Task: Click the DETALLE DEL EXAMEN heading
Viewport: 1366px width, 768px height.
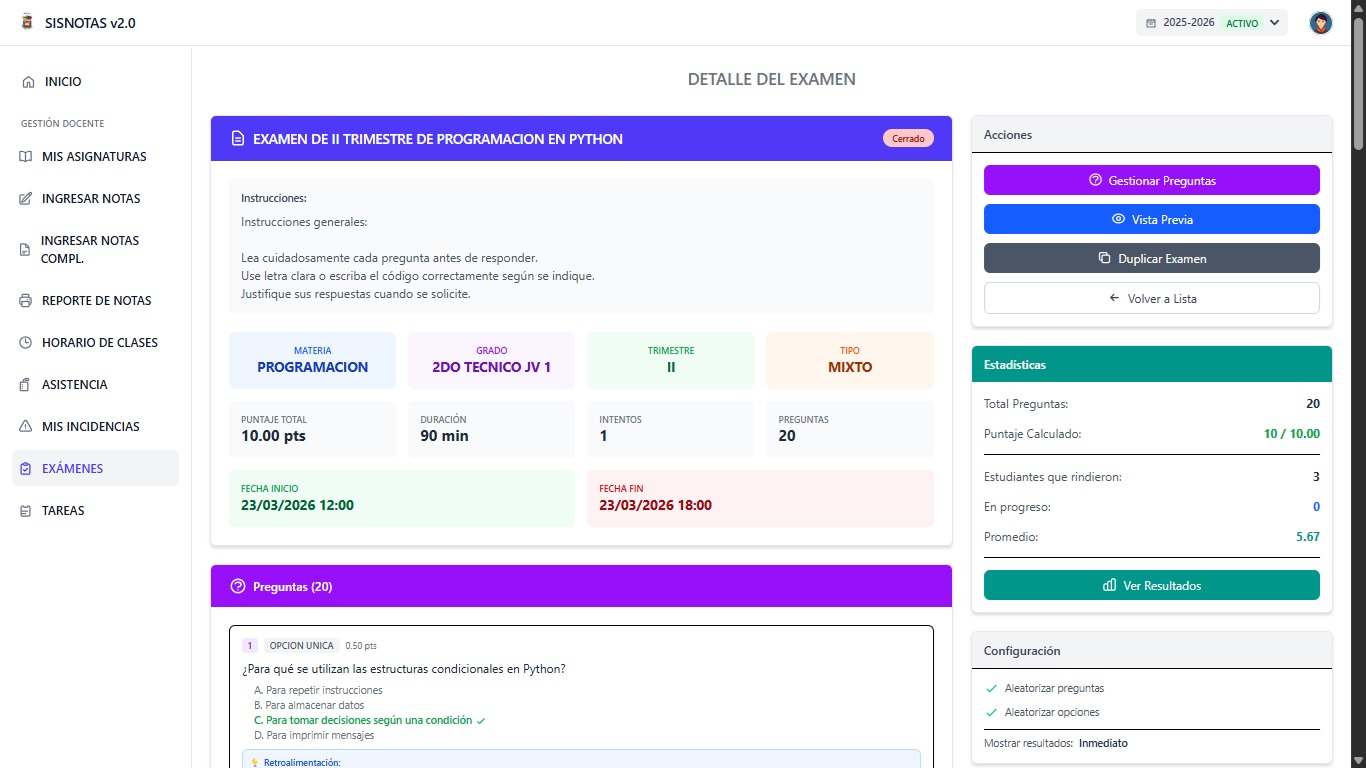Action: coord(772,79)
